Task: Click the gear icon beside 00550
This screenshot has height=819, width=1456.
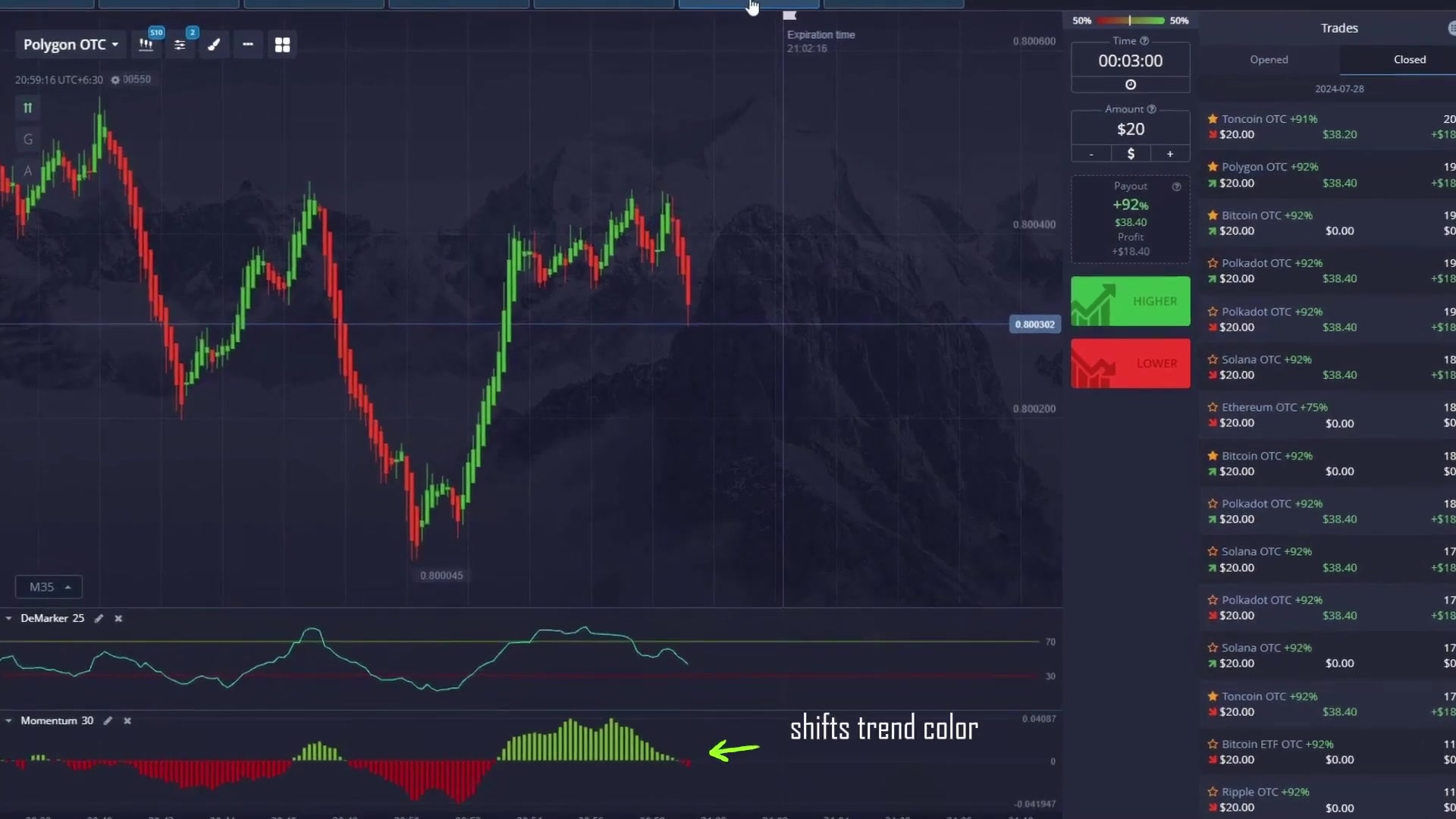Action: tap(115, 80)
